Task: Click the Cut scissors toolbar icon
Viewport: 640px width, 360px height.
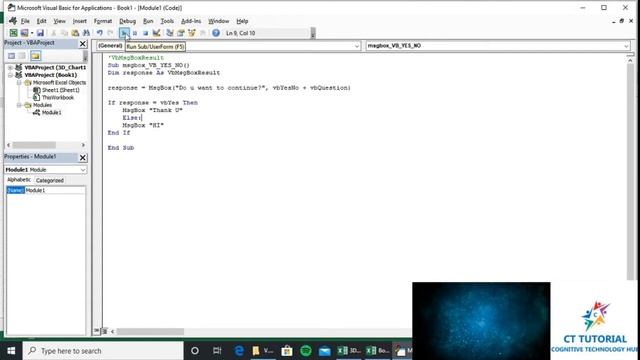Action: tap(53, 33)
